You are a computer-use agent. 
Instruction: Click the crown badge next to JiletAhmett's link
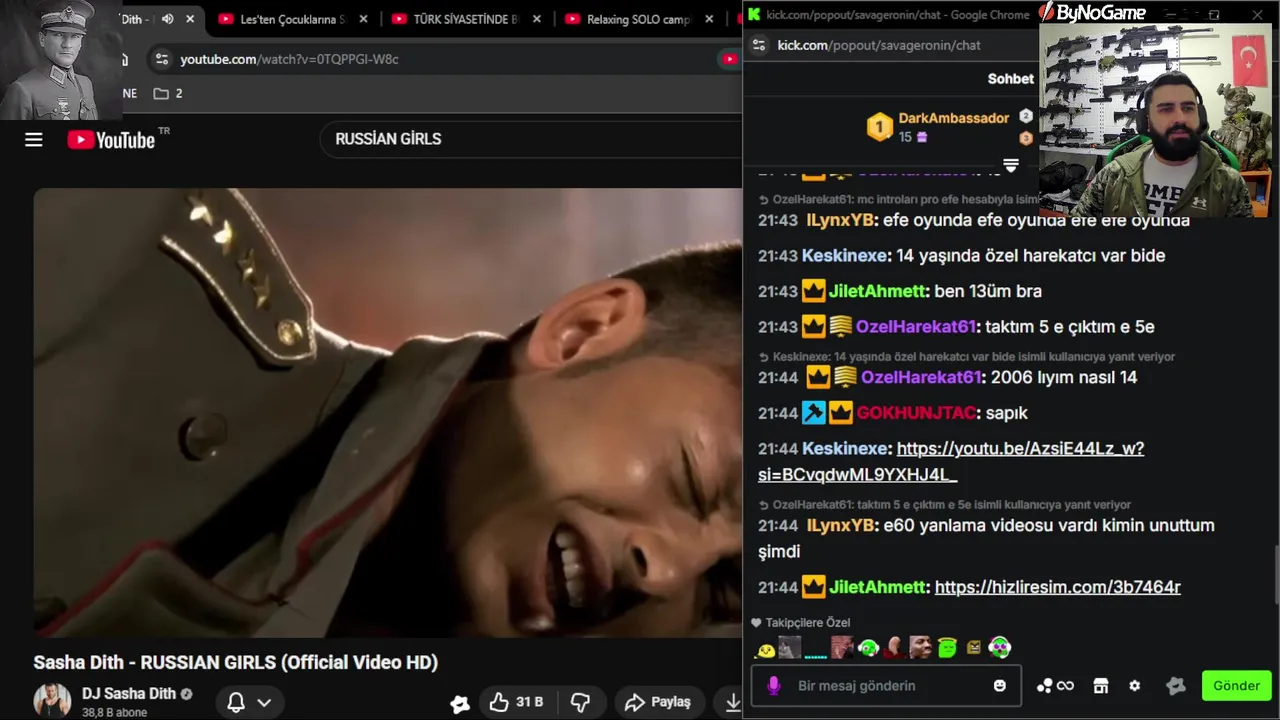tap(814, 588)
